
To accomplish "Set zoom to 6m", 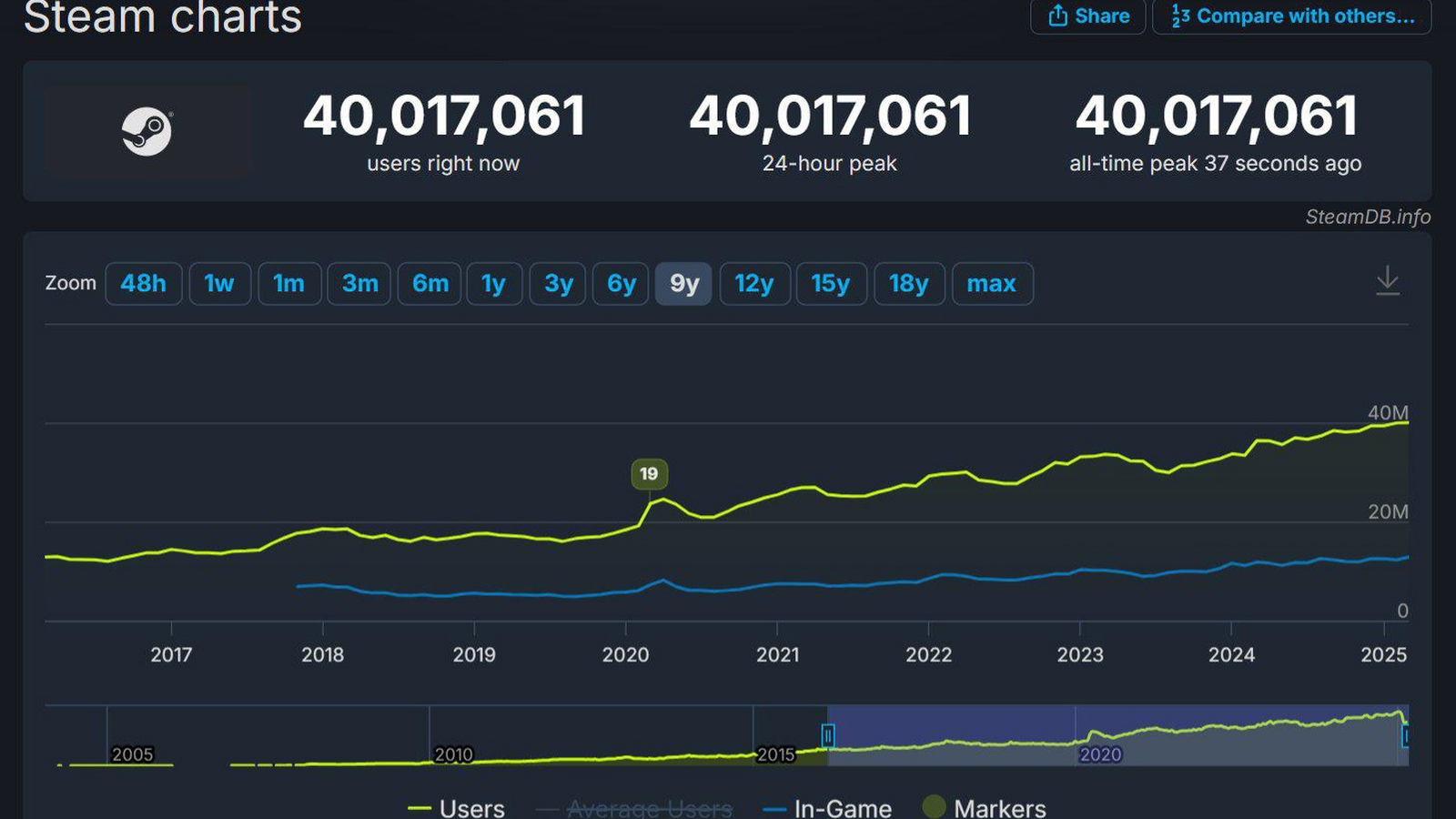I will point(430,284).
